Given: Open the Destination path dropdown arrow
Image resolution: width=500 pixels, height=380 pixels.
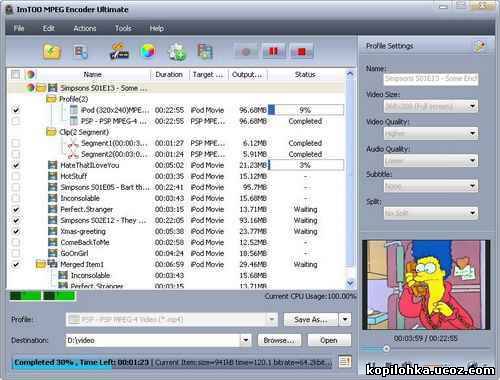Looking at the screenshot, I should (x=246, y=340).
